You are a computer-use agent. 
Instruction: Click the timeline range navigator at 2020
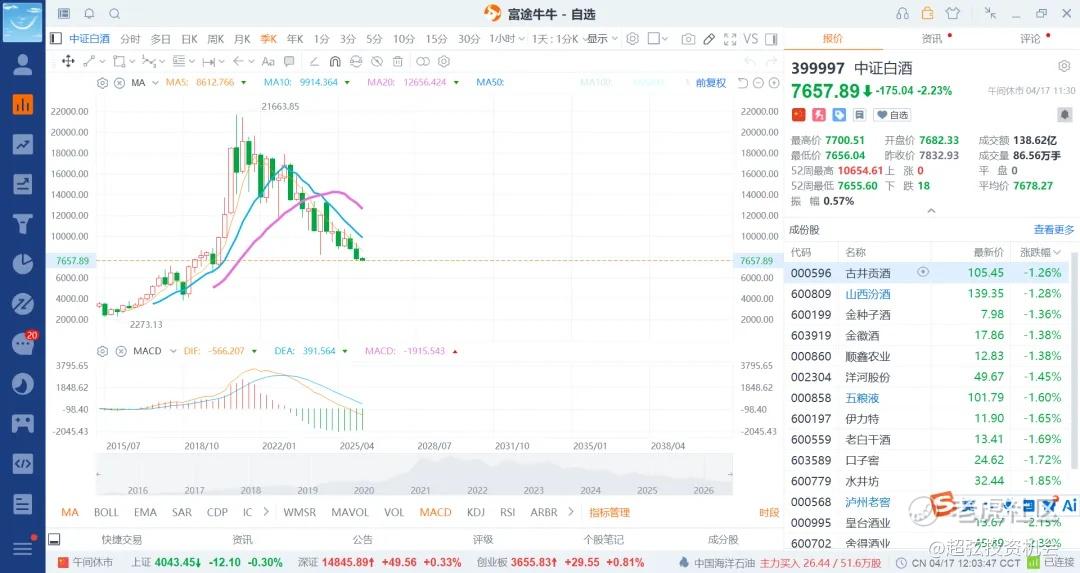[364, 490]
